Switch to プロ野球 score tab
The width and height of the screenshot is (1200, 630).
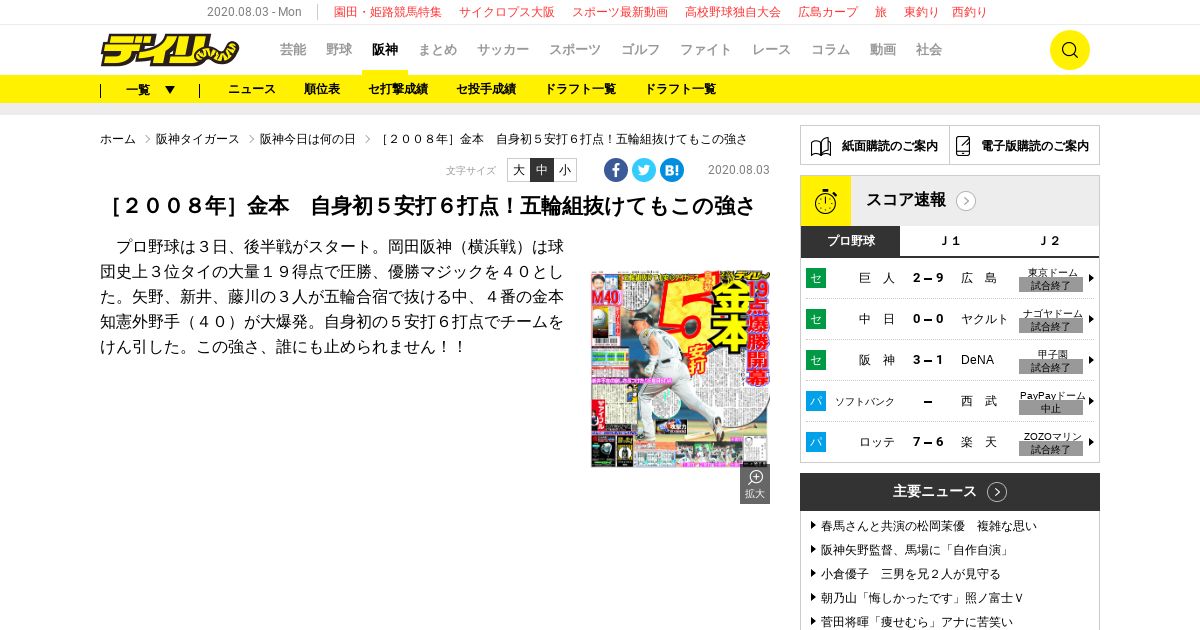850,241
